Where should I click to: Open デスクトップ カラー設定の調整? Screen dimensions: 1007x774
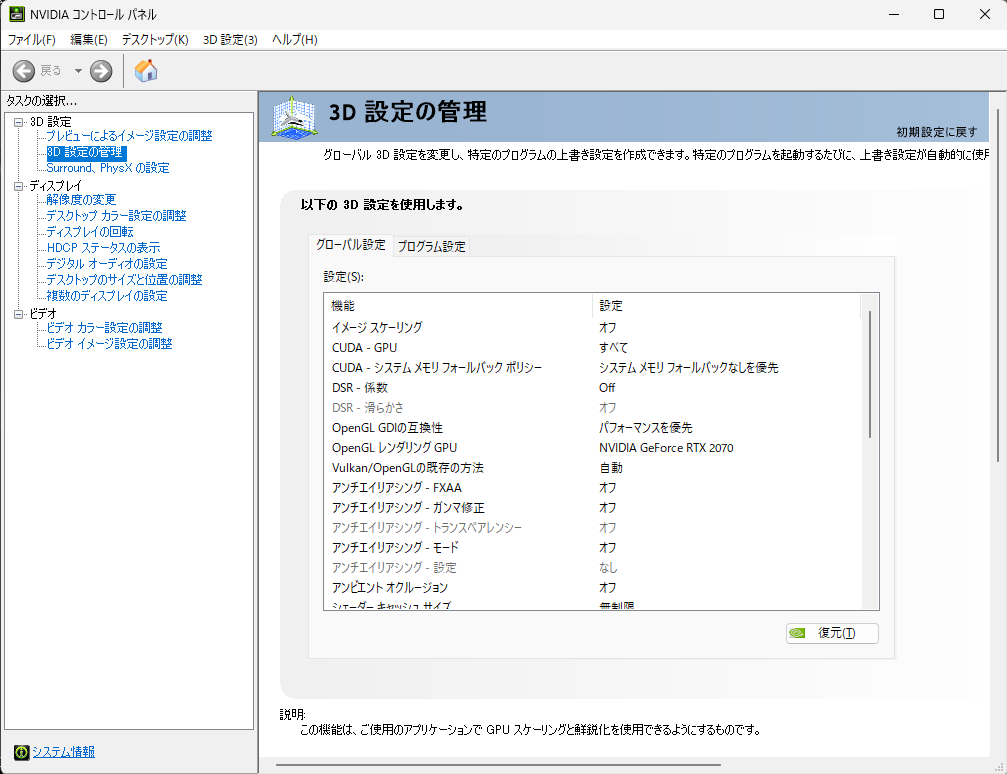pos(116,216)
